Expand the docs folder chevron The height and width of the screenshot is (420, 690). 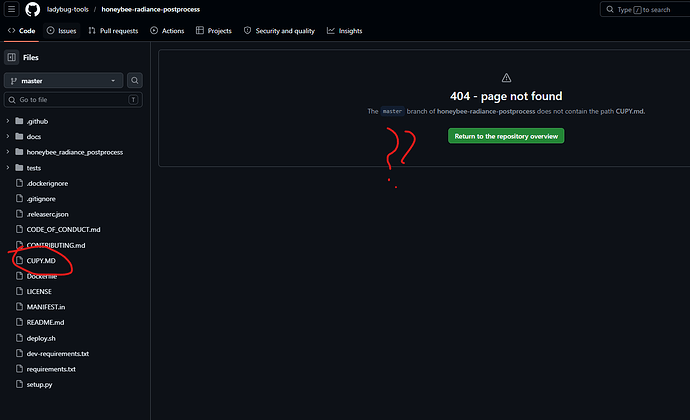7,136
